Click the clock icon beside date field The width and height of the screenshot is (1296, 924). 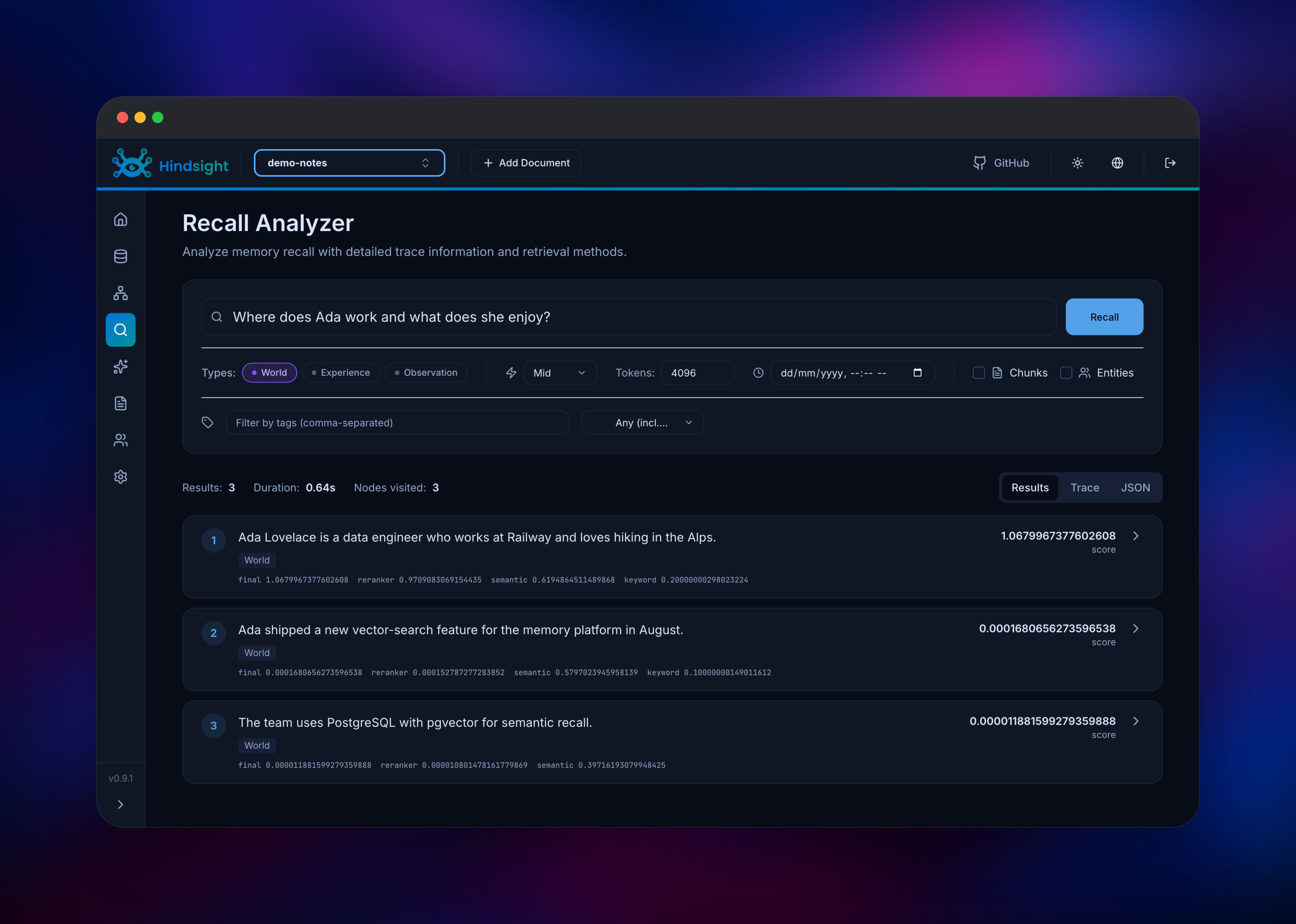pos(758,373)
